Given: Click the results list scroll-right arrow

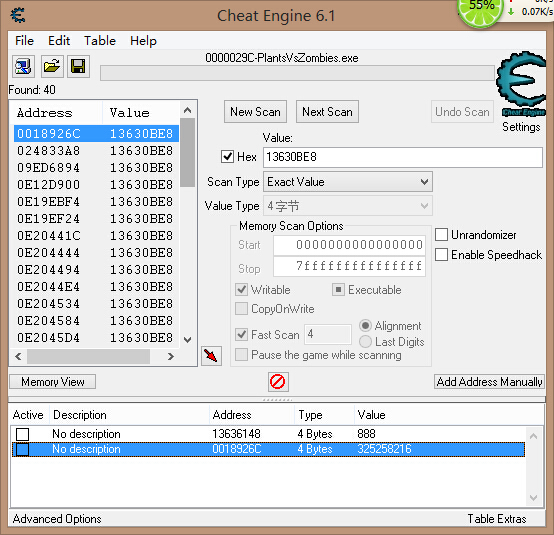Looking at the screenshot, I should [x=171, y=356].
